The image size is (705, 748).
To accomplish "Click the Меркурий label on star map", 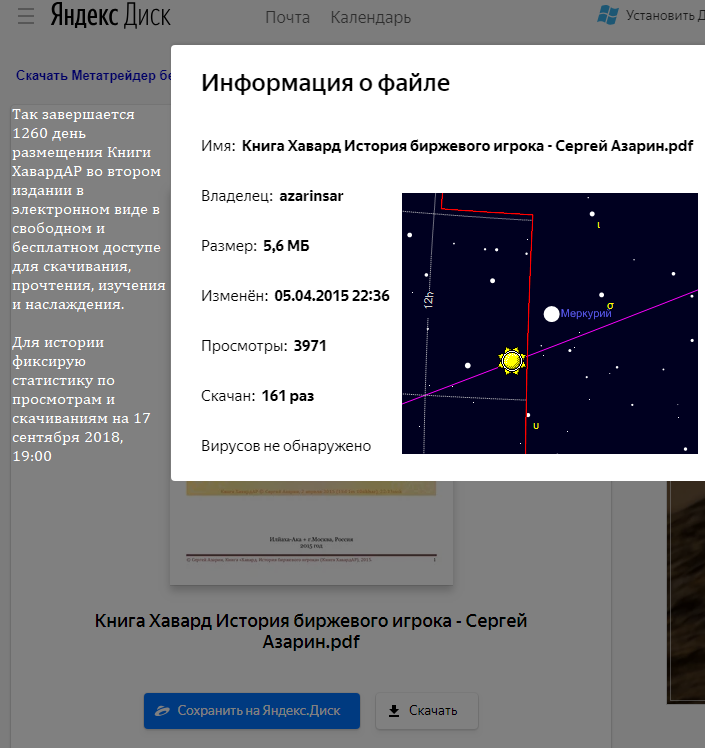I will coord(585,314).
